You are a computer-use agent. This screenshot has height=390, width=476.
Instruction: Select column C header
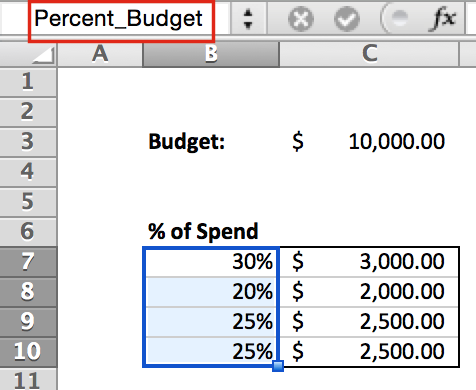369,54
